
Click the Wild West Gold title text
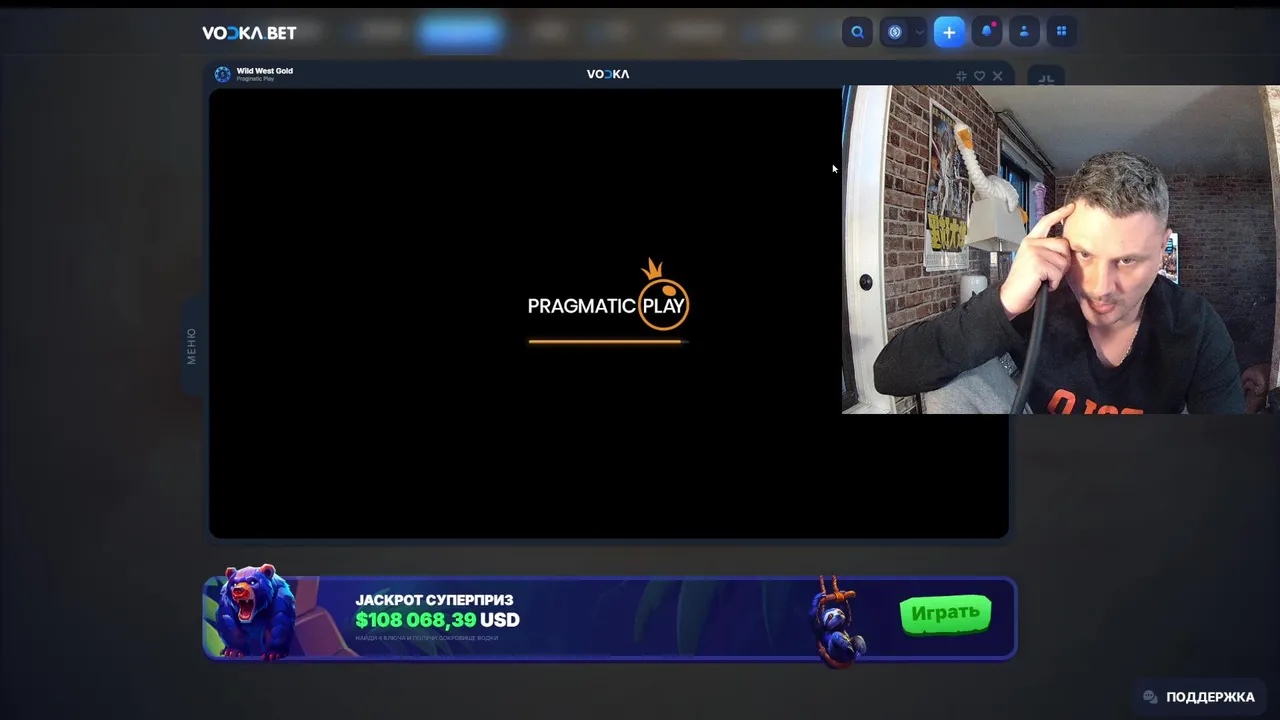click(x=264, y=71)
